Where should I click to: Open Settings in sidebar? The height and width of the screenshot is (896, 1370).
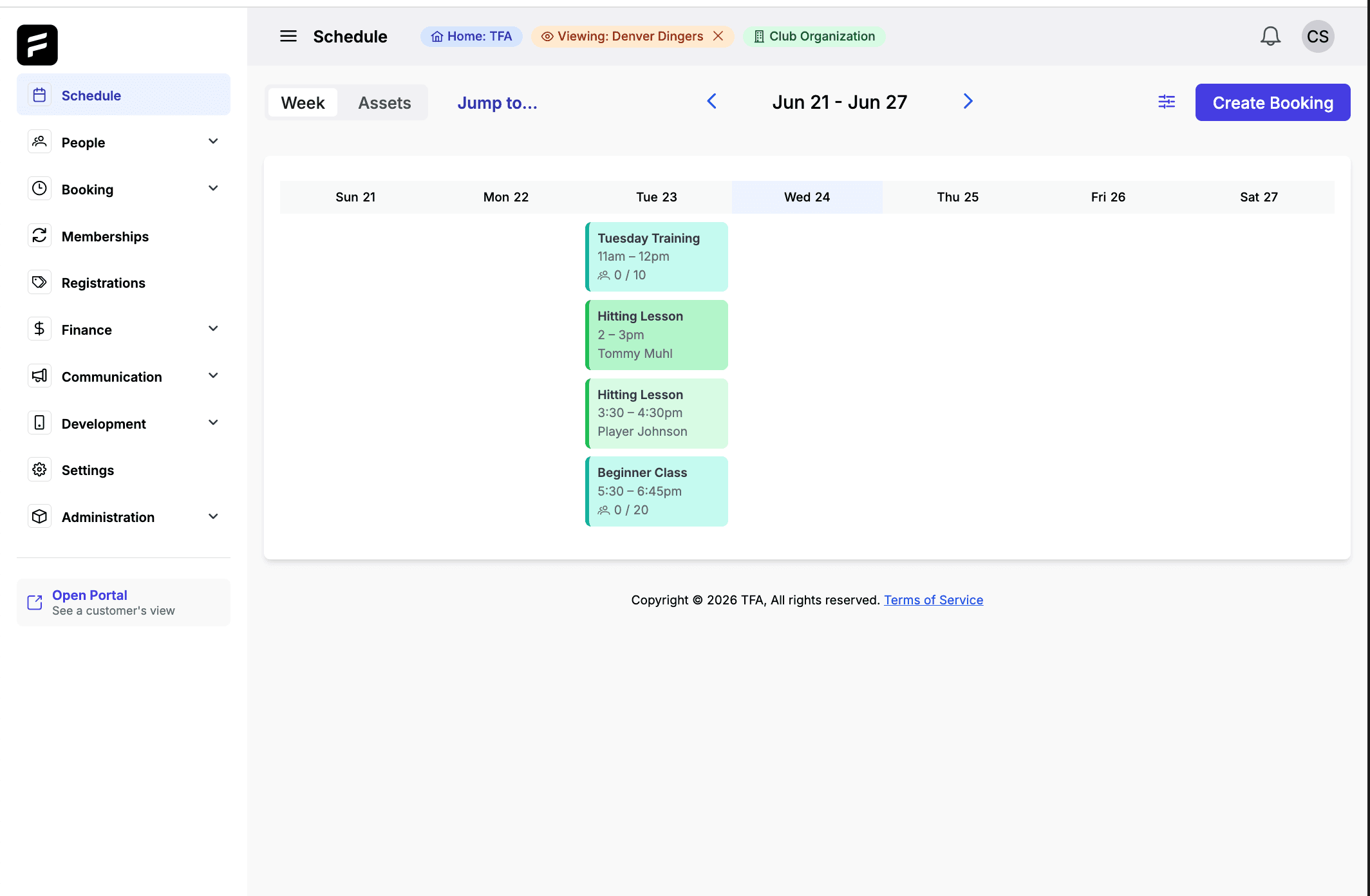pos(124,470)
